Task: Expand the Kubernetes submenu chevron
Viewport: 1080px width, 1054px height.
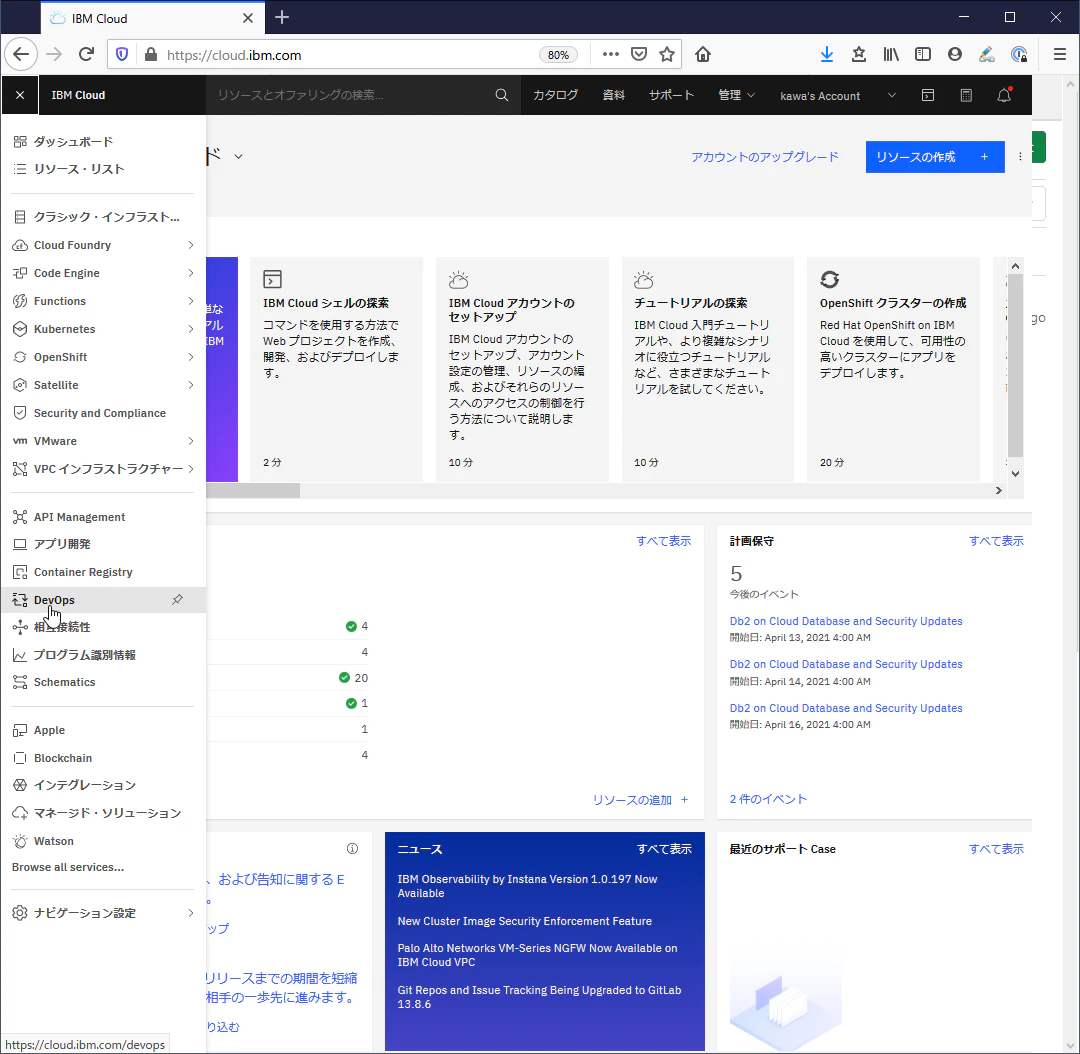Action: [191, 329]
